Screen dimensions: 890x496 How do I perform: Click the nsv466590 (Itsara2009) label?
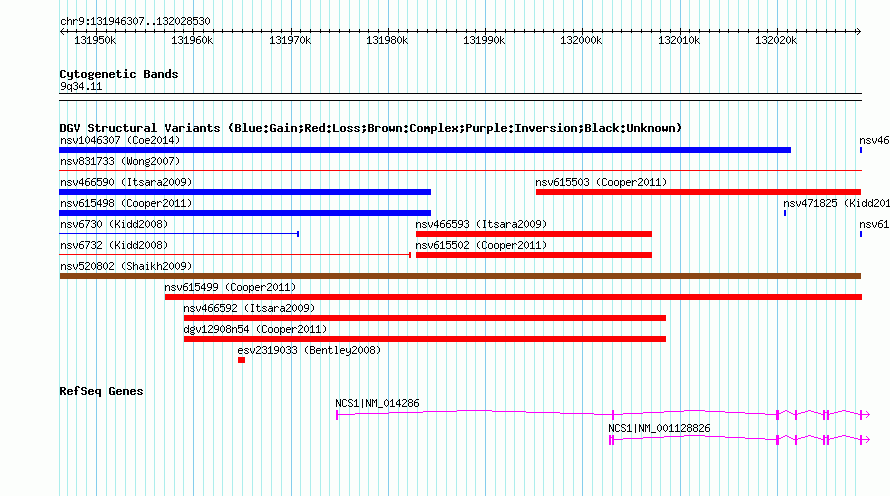pos(126,182)
